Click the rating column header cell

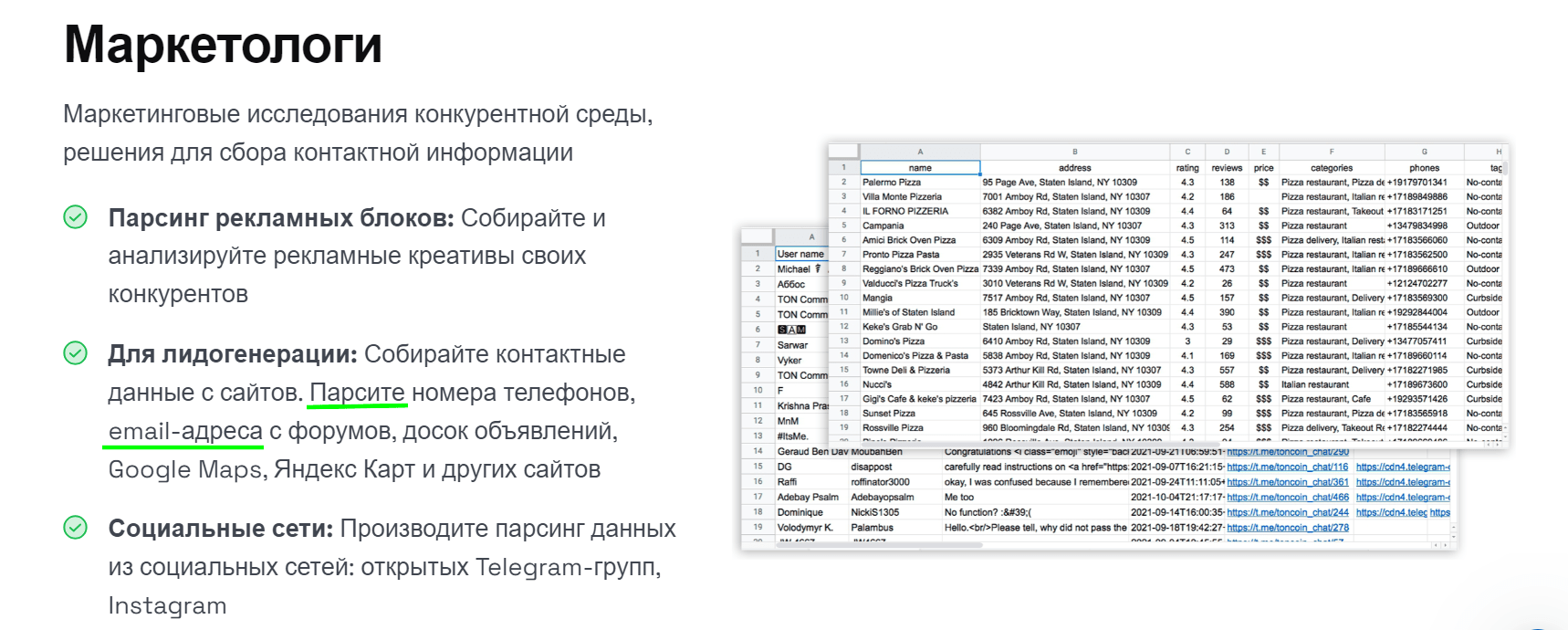[1187, 168]
